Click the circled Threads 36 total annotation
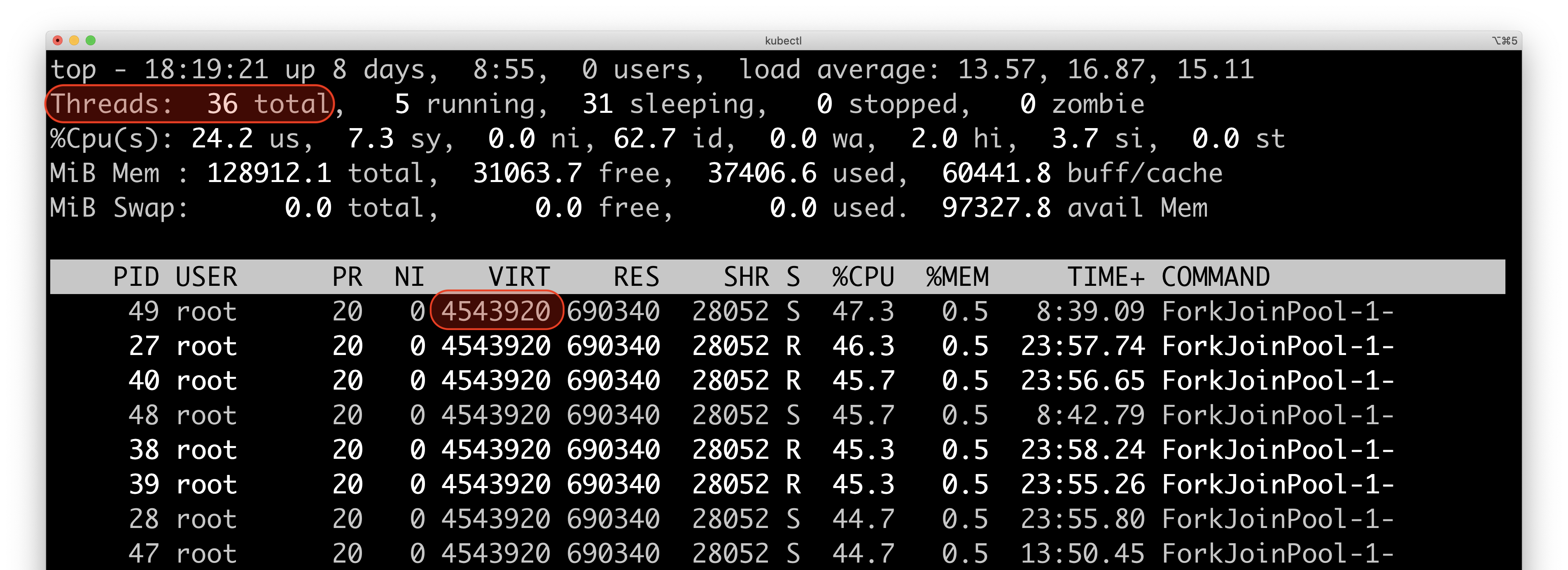 [189, 104]
